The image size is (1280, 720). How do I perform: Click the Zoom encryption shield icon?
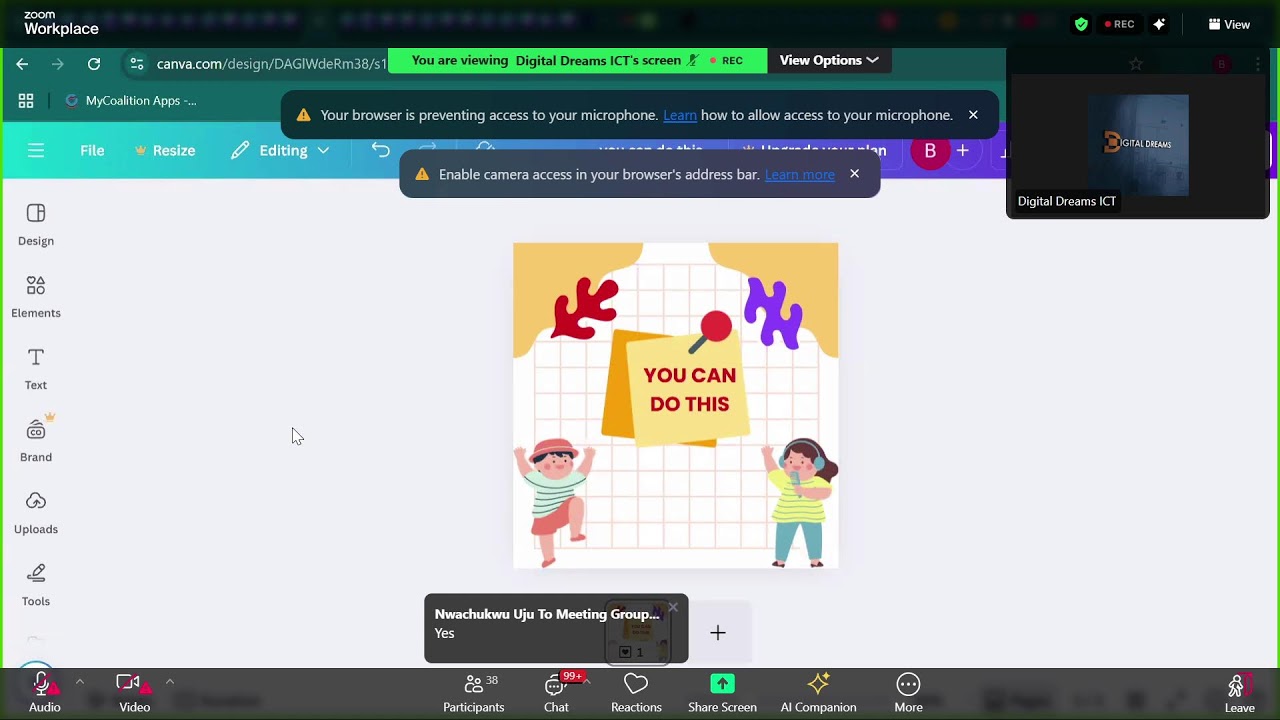pos(1081,24)
